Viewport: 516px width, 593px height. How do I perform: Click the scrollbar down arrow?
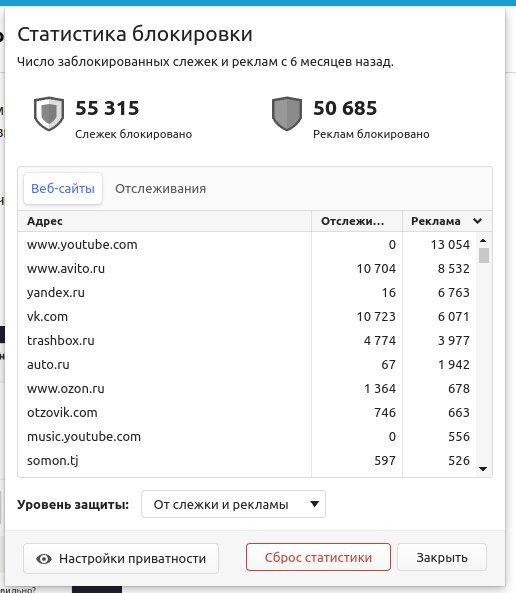pyautogui.click(x=483, y=469)
